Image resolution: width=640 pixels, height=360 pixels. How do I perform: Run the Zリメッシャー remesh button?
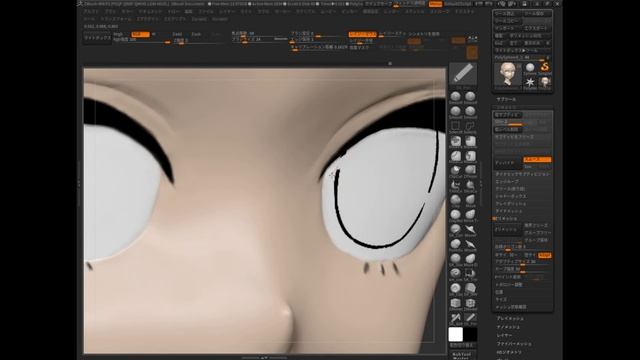508,230
